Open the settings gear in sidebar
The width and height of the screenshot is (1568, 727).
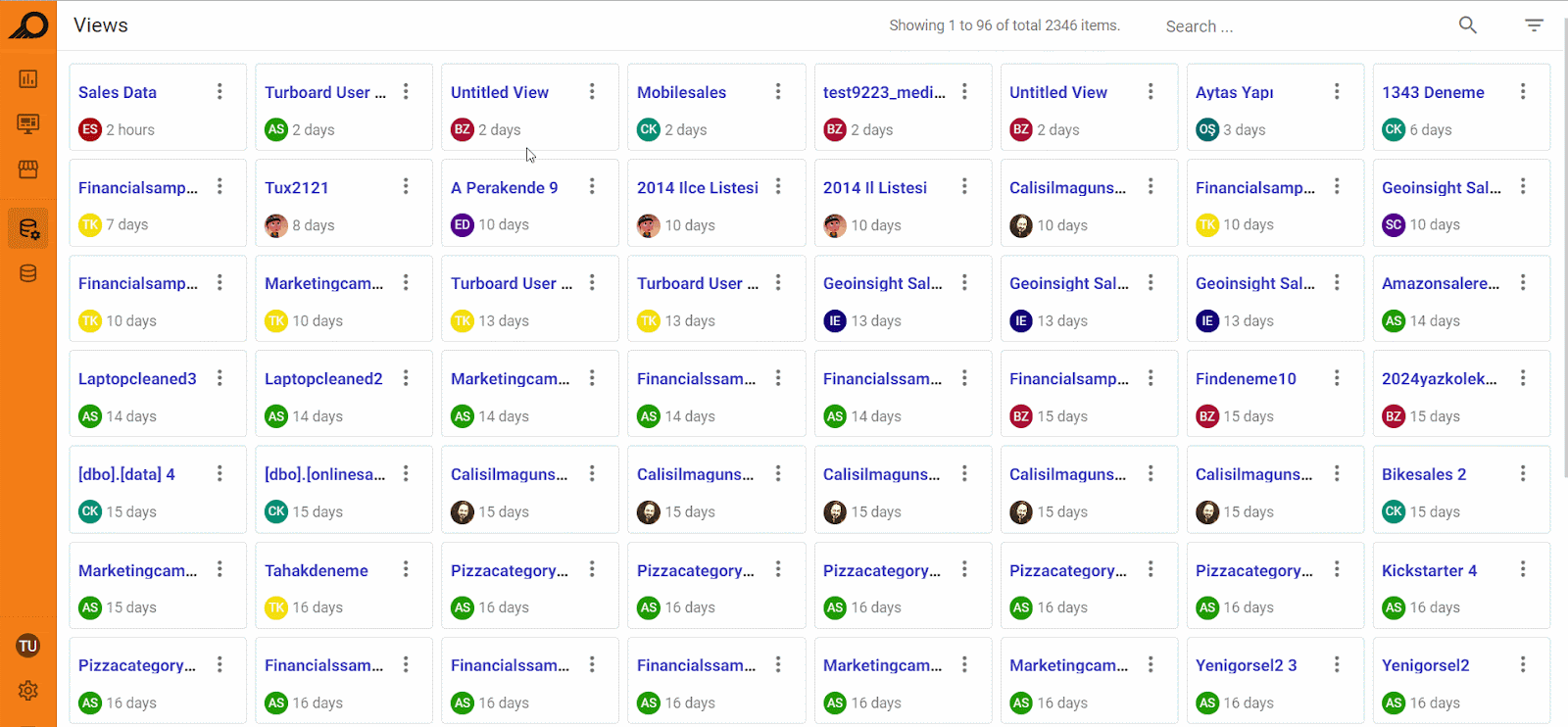tap(28, 691)
